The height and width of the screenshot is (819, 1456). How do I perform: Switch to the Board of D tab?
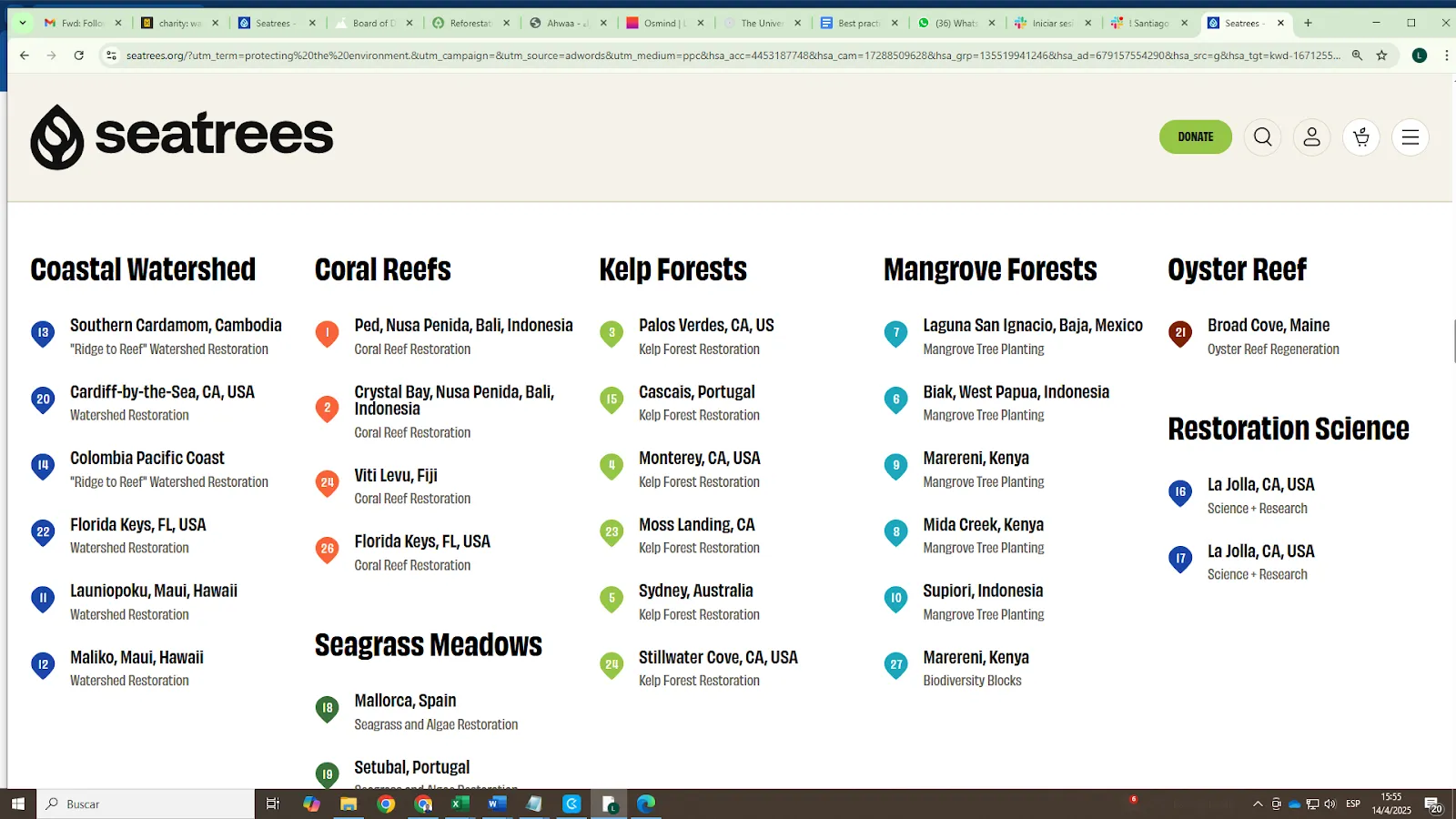coord(373,23)
